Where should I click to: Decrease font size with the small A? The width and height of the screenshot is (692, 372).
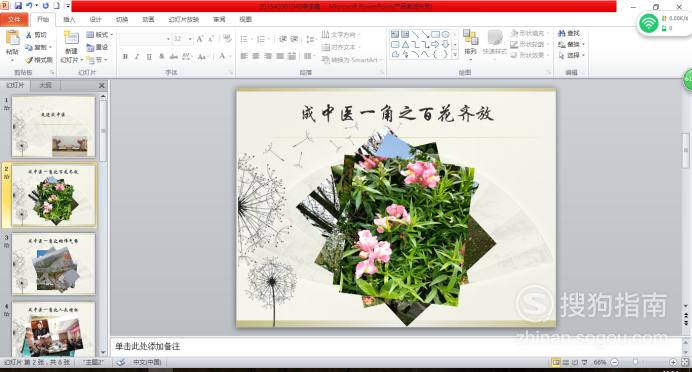tap(211, 39)
